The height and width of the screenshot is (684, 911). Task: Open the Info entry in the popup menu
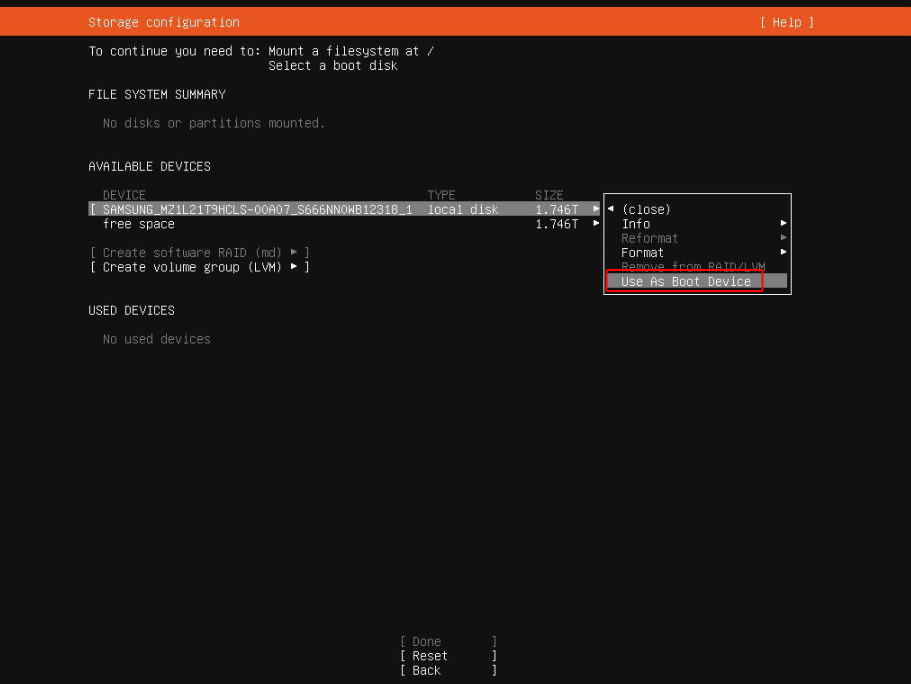[636, 224]
